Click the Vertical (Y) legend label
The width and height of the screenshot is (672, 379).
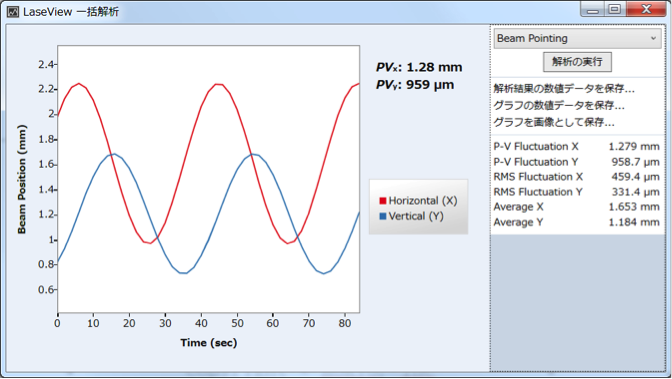(416, 216)
